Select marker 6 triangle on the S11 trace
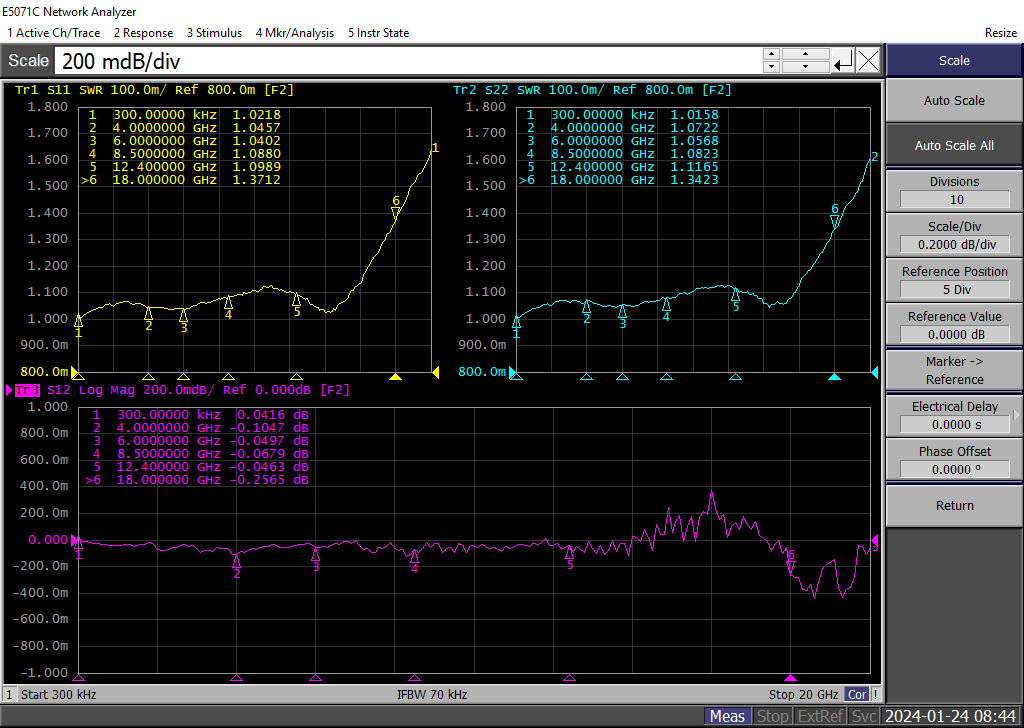Screen dimensions: 1024x728 click(x=396, y=210)
